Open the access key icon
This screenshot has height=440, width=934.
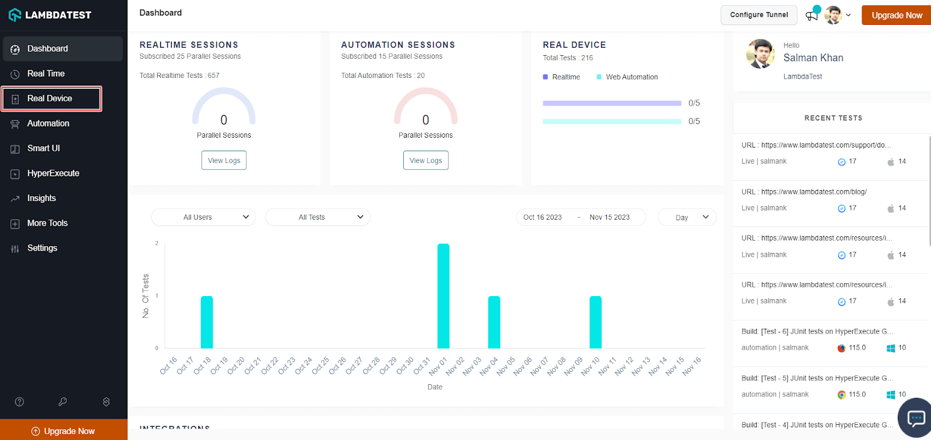click(x=62, y=402)
